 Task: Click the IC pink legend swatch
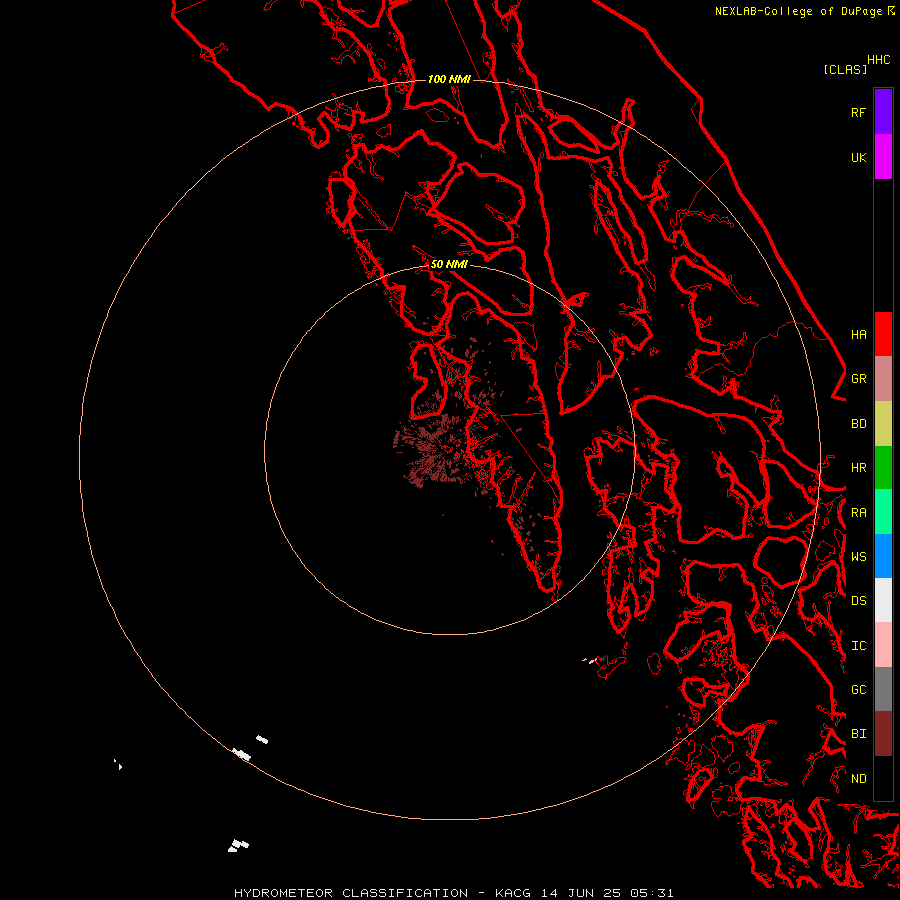[883, 645]
